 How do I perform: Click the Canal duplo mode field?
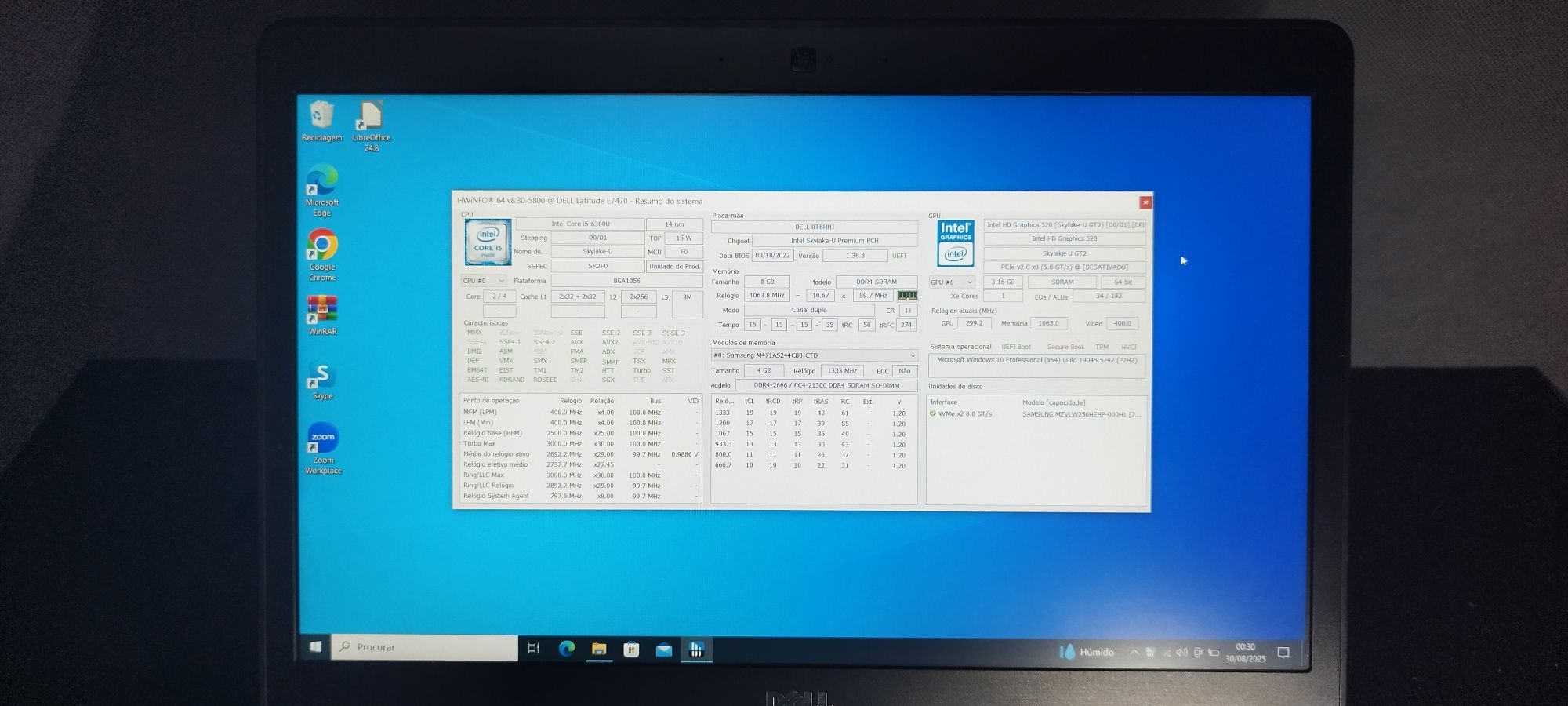(808, 310)
